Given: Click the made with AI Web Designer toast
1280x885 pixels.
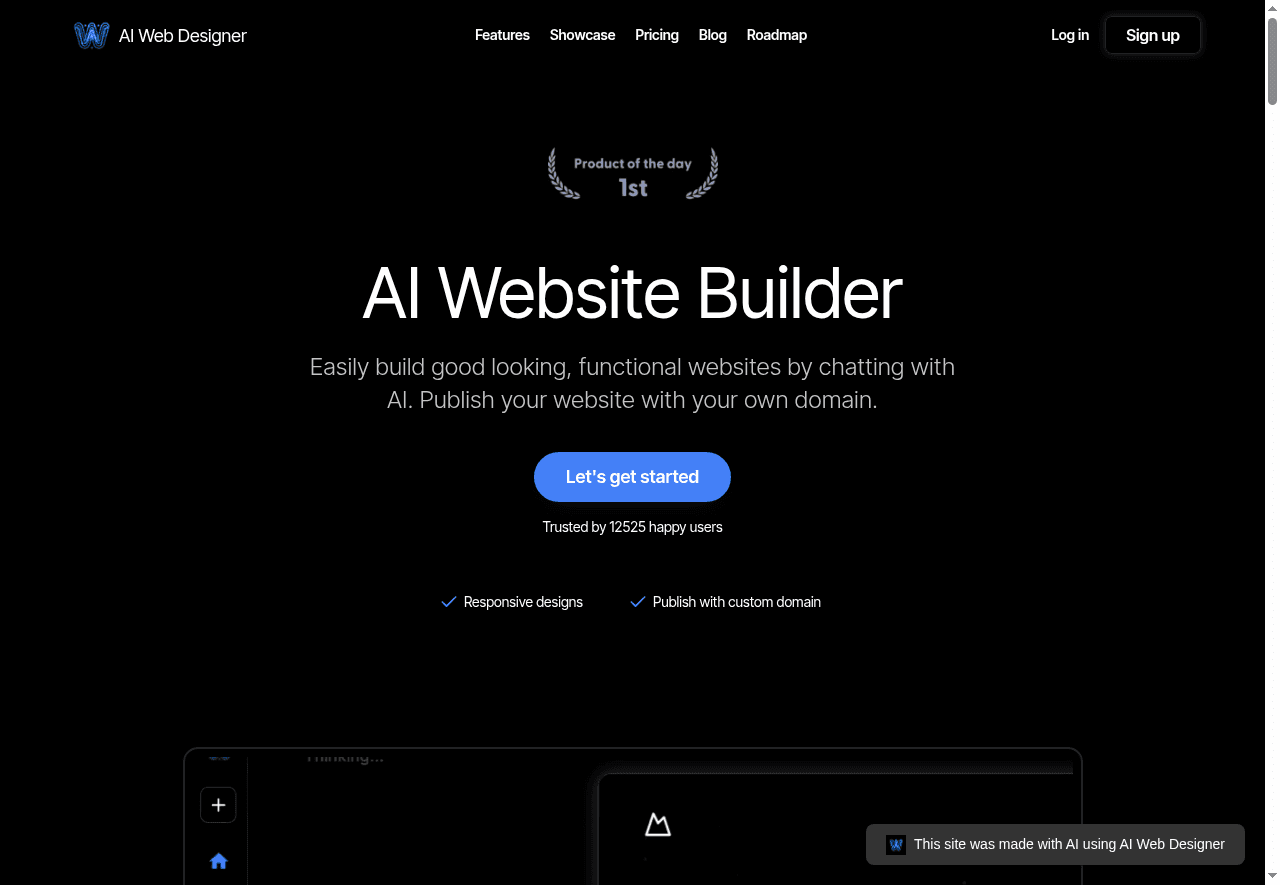Looking at the screenshot, I should (x=1054, y=844).
